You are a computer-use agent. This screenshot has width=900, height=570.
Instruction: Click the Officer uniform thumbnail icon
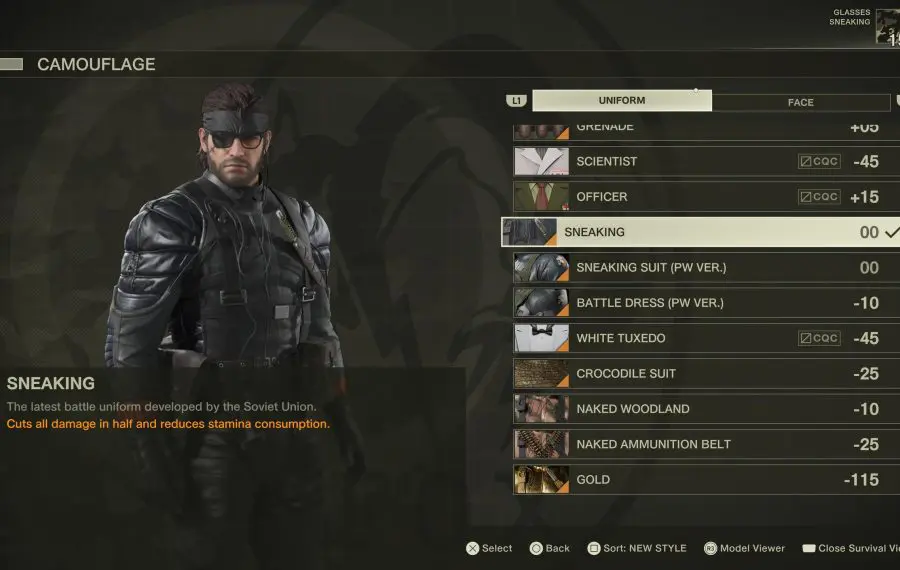click(x=541, y=197)
